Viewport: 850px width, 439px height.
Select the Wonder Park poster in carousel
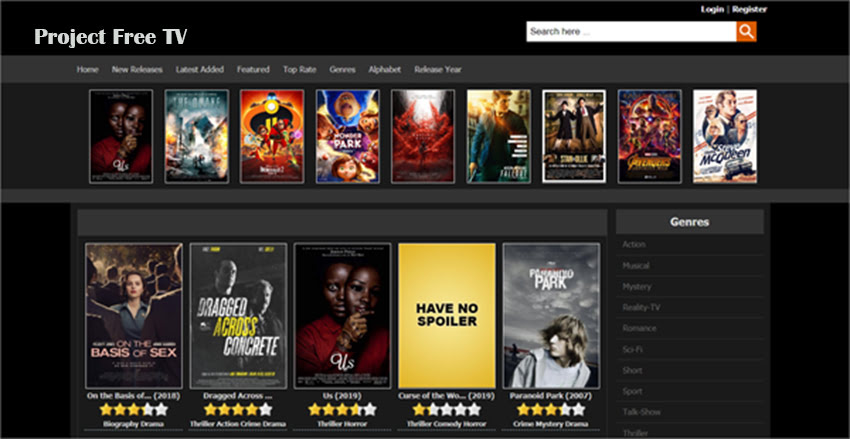(x=347, y=136)
